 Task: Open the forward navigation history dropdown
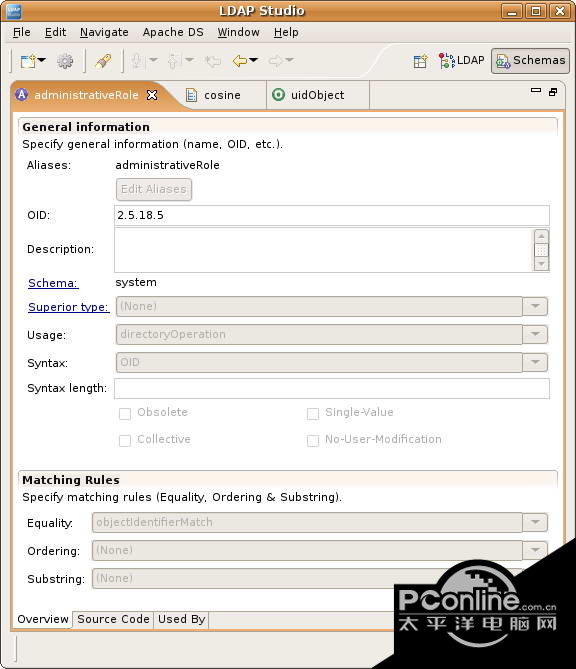coord(290,60)
